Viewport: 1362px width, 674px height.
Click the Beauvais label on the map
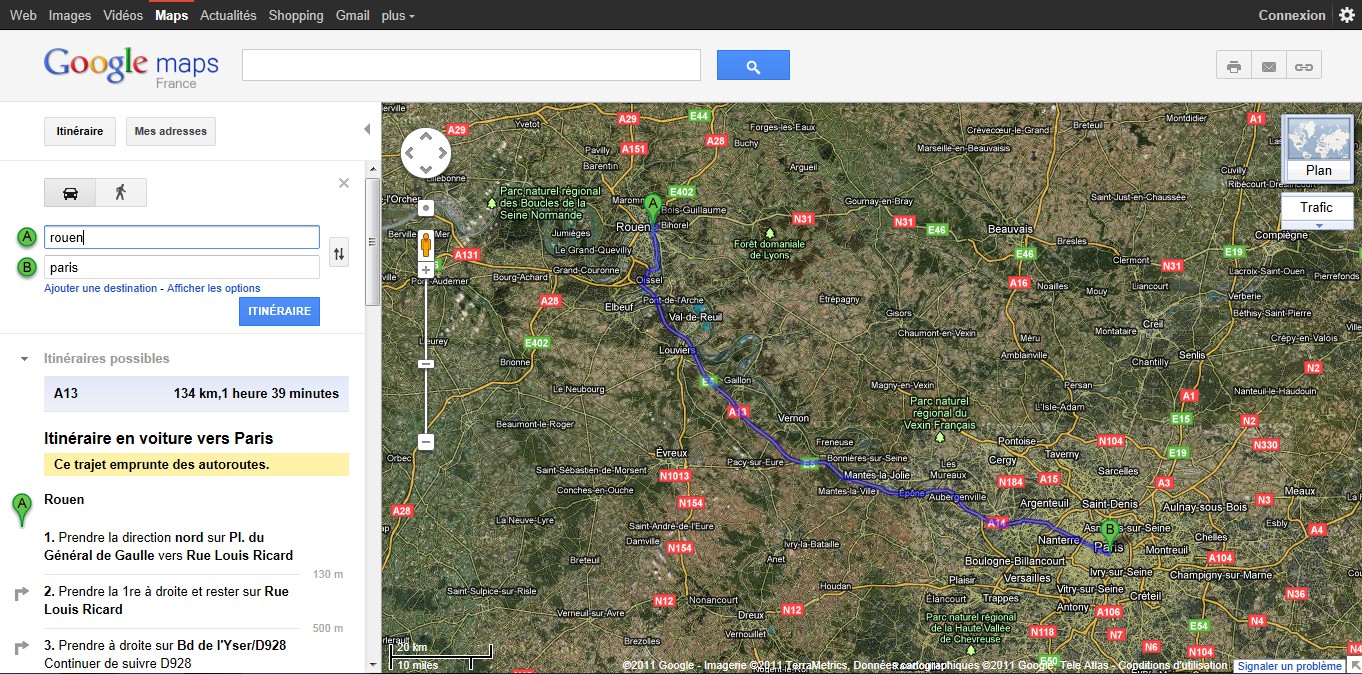pyautogui.click(x=1009, y=229)
